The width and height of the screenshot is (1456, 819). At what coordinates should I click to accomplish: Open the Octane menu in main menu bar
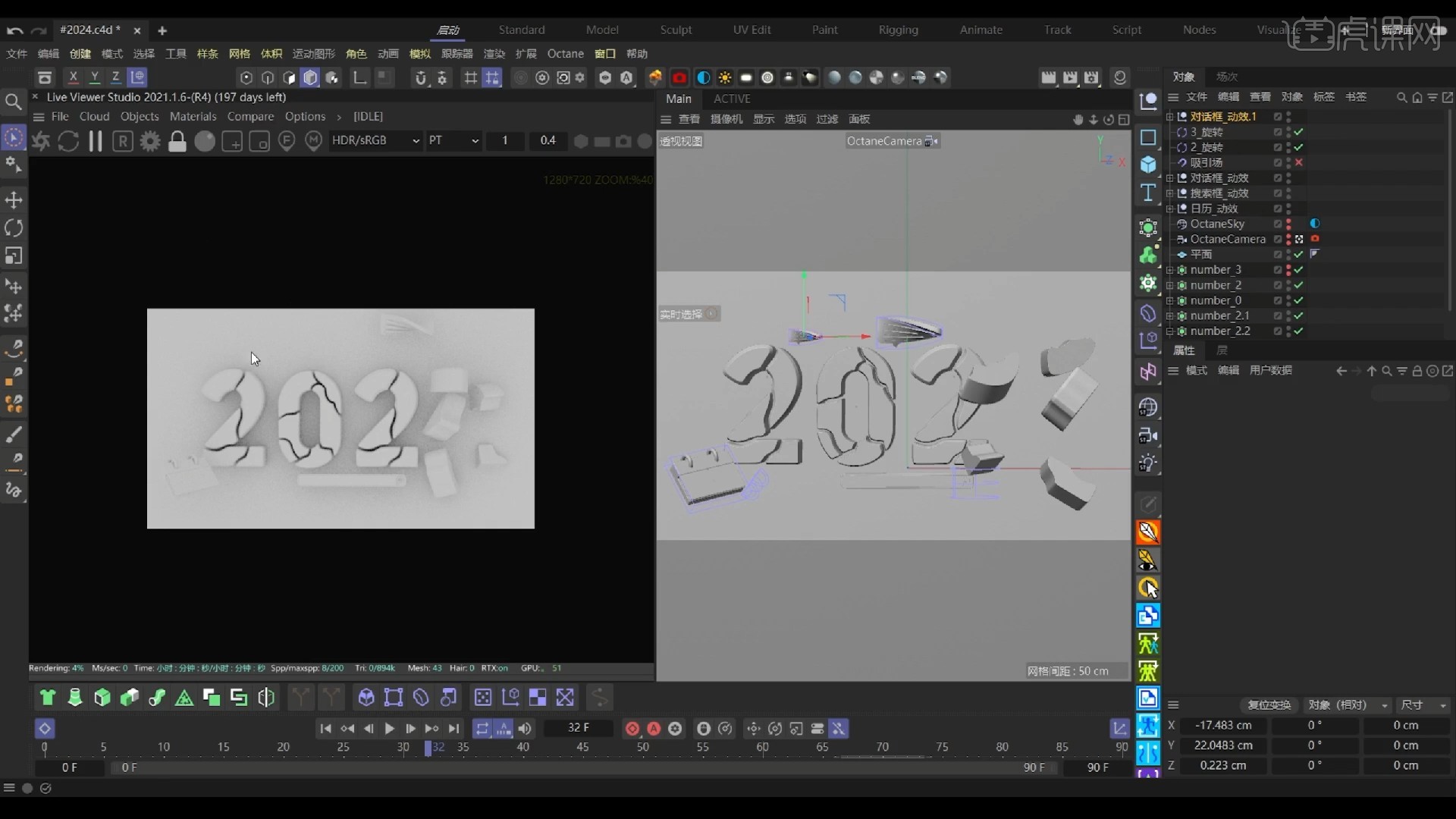pos(566,54)
